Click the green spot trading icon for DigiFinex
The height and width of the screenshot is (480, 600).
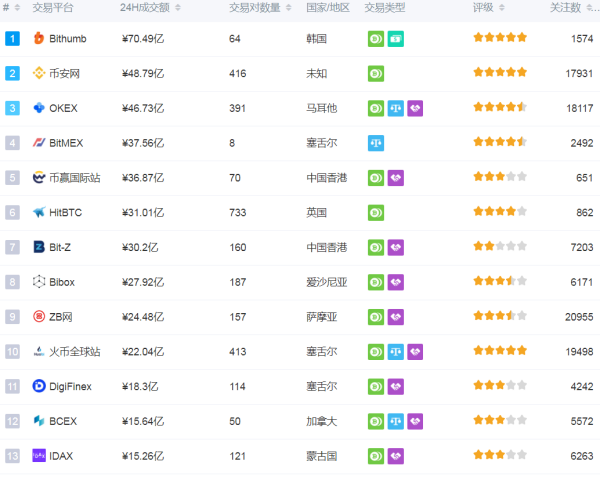coord(376,387)
